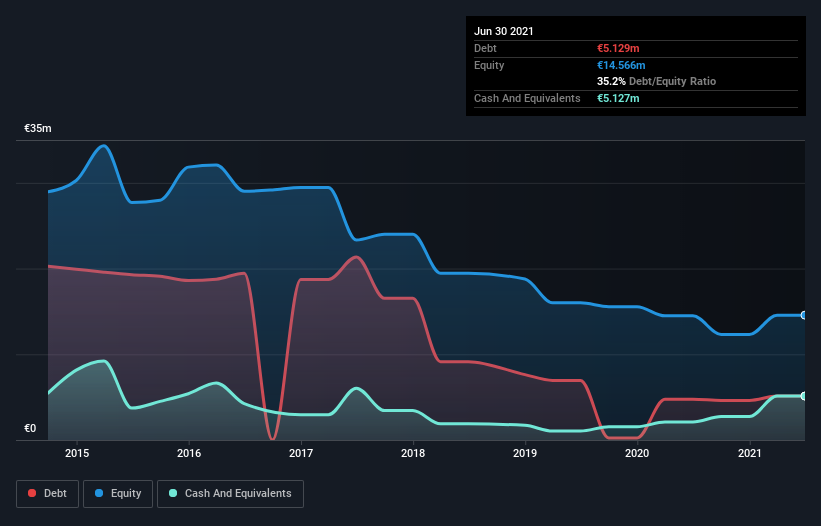821x526 pixels.
Task: Click the blue Equity legend dot
Action: pos(99,493)
